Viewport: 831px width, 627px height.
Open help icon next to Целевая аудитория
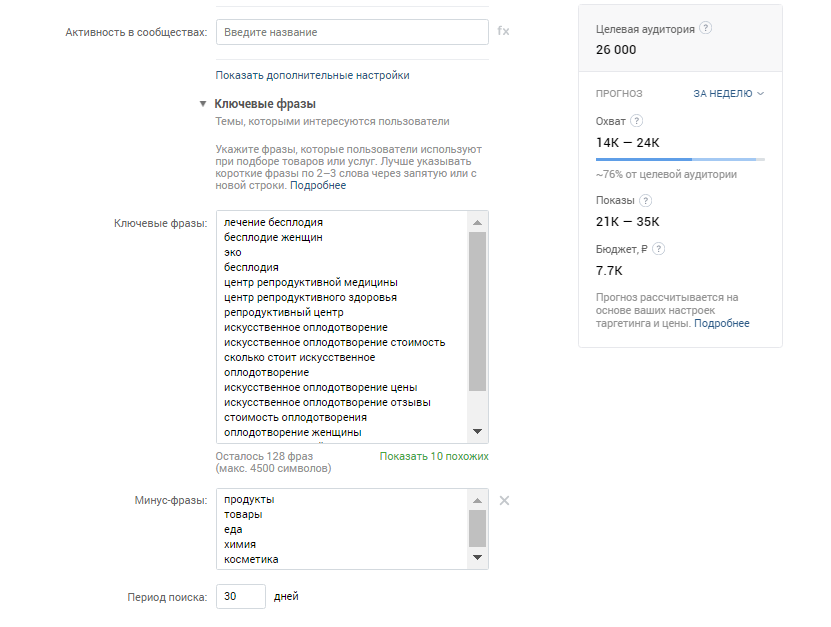click(705, 28)
